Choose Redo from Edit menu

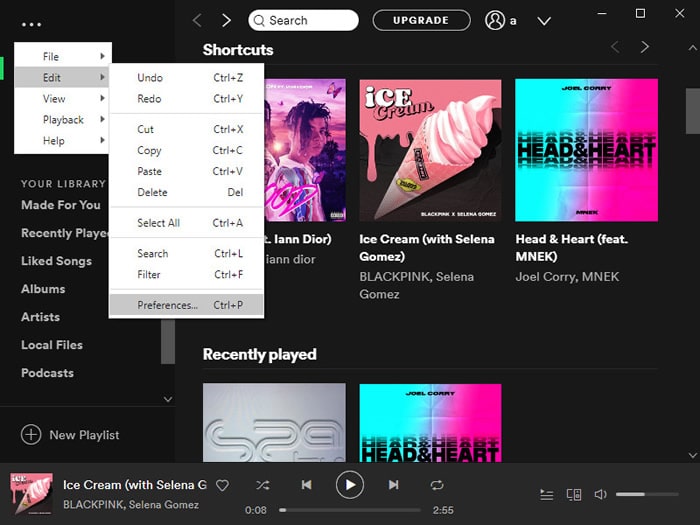(187, 99)
